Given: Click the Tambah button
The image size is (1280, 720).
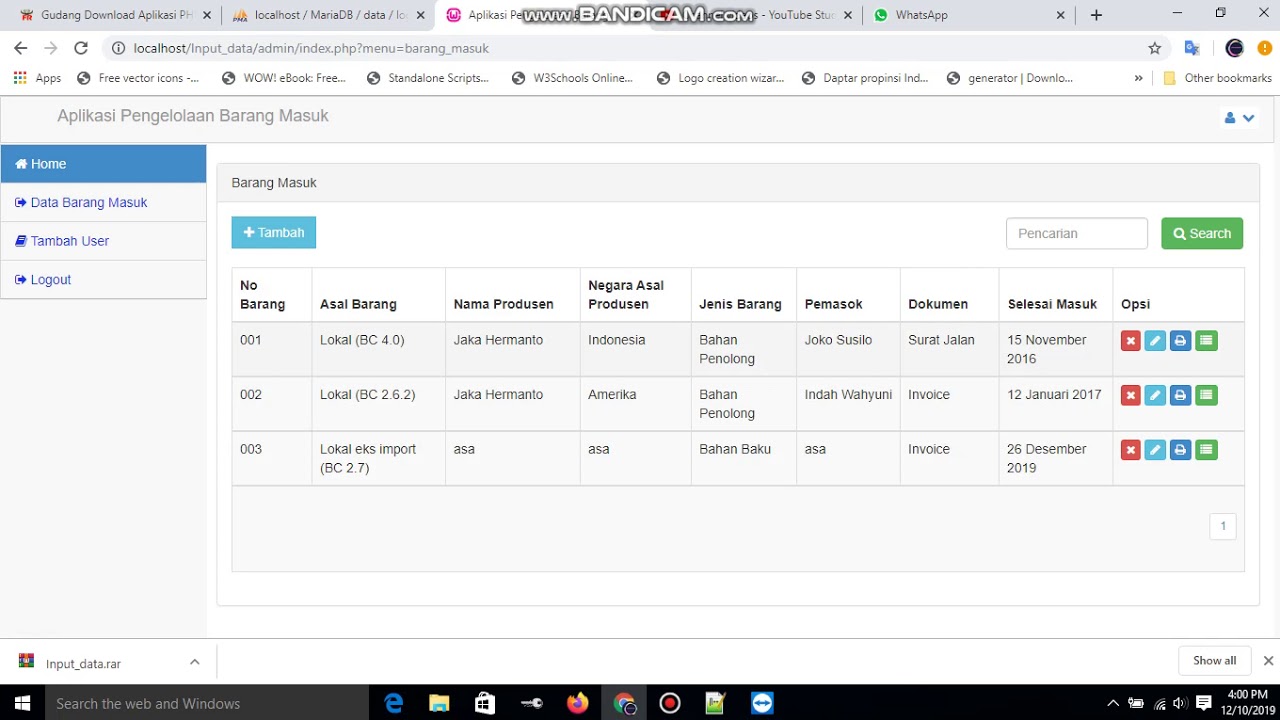Looking at the screenshot, I should coord(273,232).
